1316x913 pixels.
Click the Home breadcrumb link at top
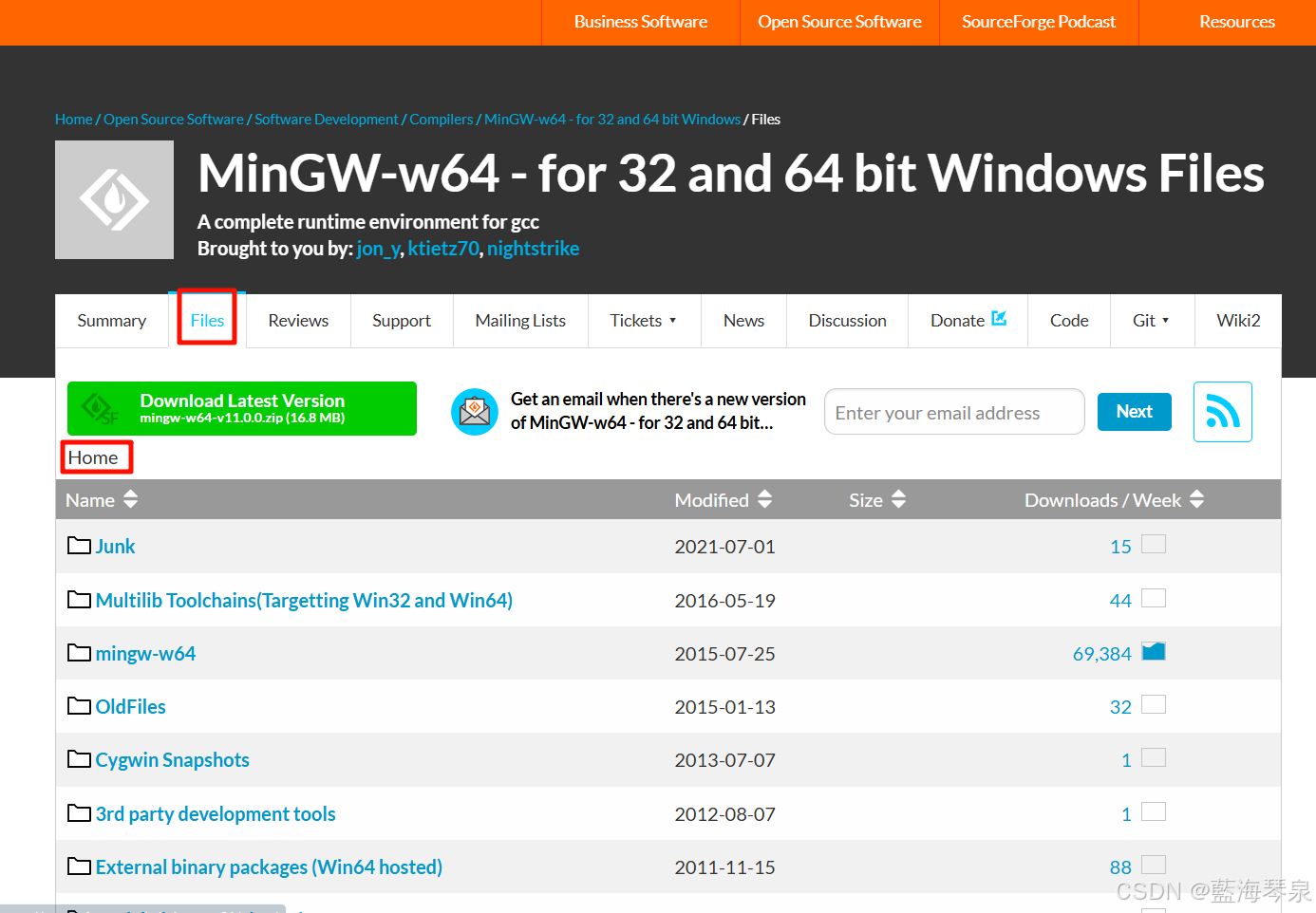pos(73,120)
